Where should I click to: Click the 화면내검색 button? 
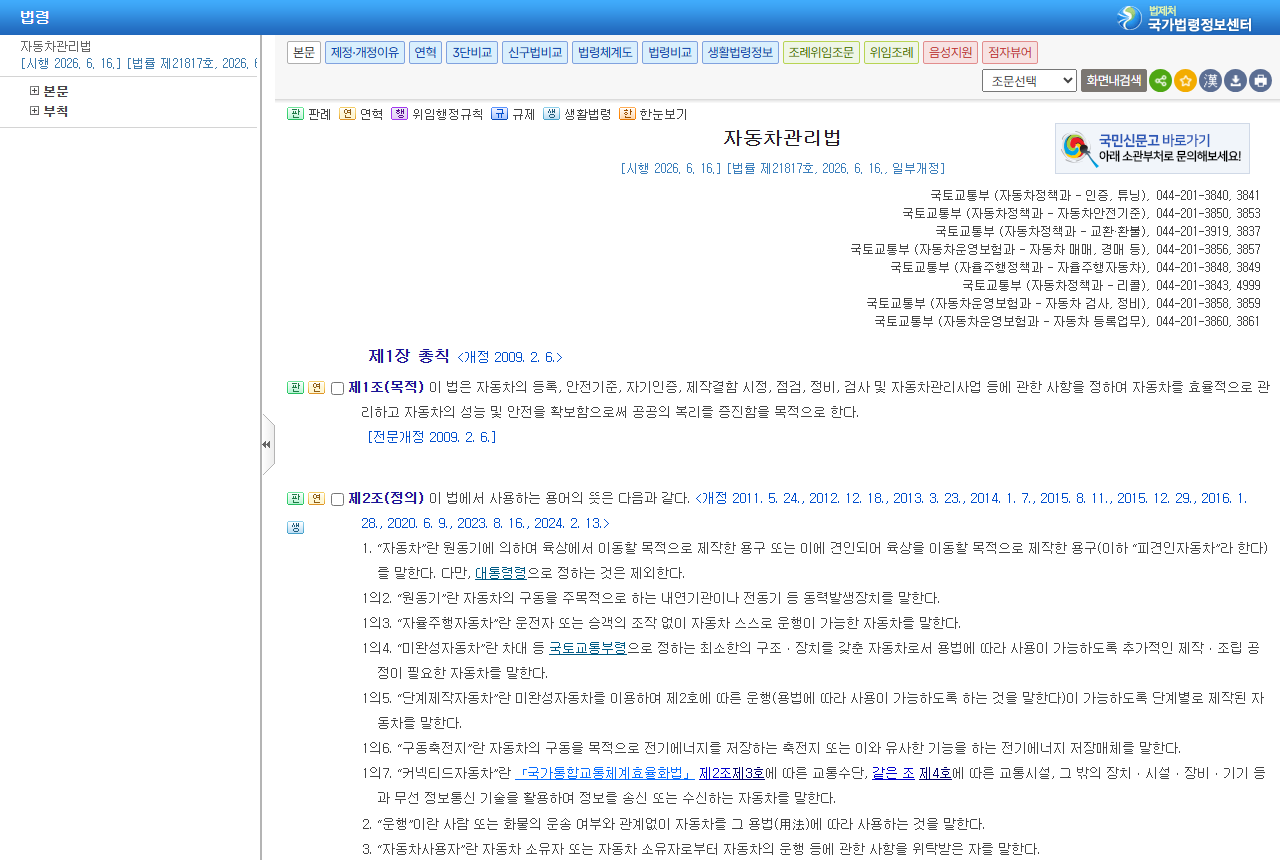coord(1114,81)
